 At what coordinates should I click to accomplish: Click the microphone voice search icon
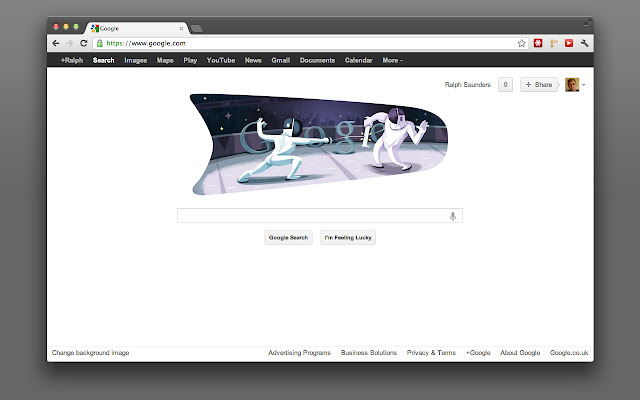[453, 216]
